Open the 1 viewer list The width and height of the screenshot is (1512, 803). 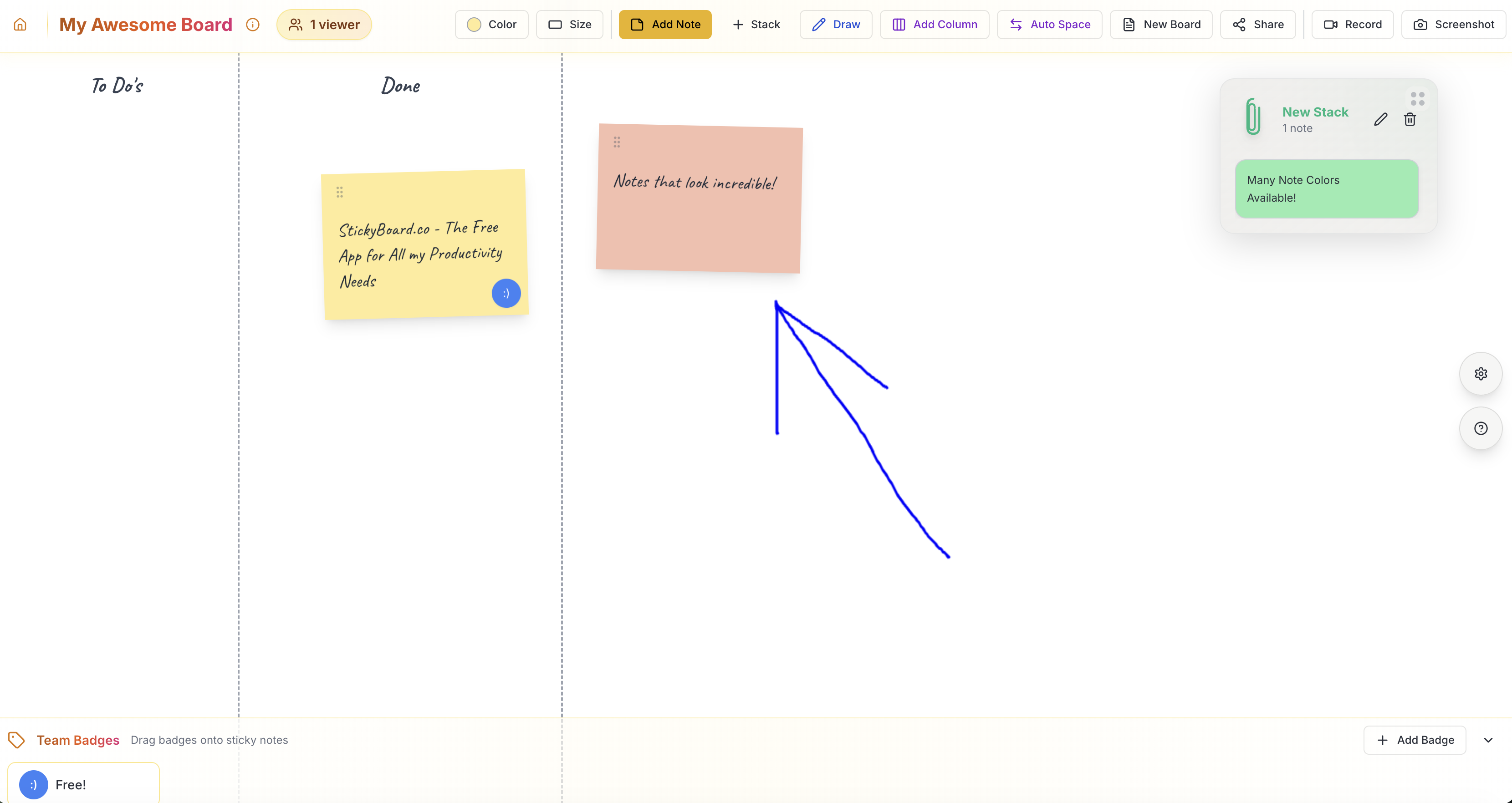point(324,25)
